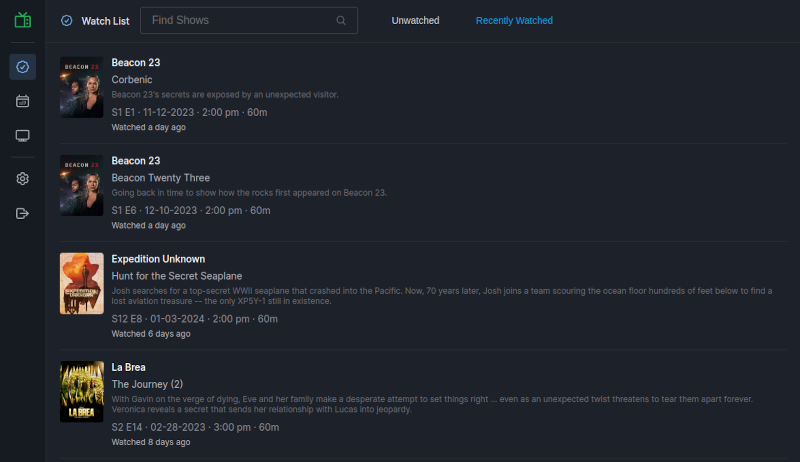Open the settings gear icon
Screen dimensions: 800x462
click(x=22, y=178)
